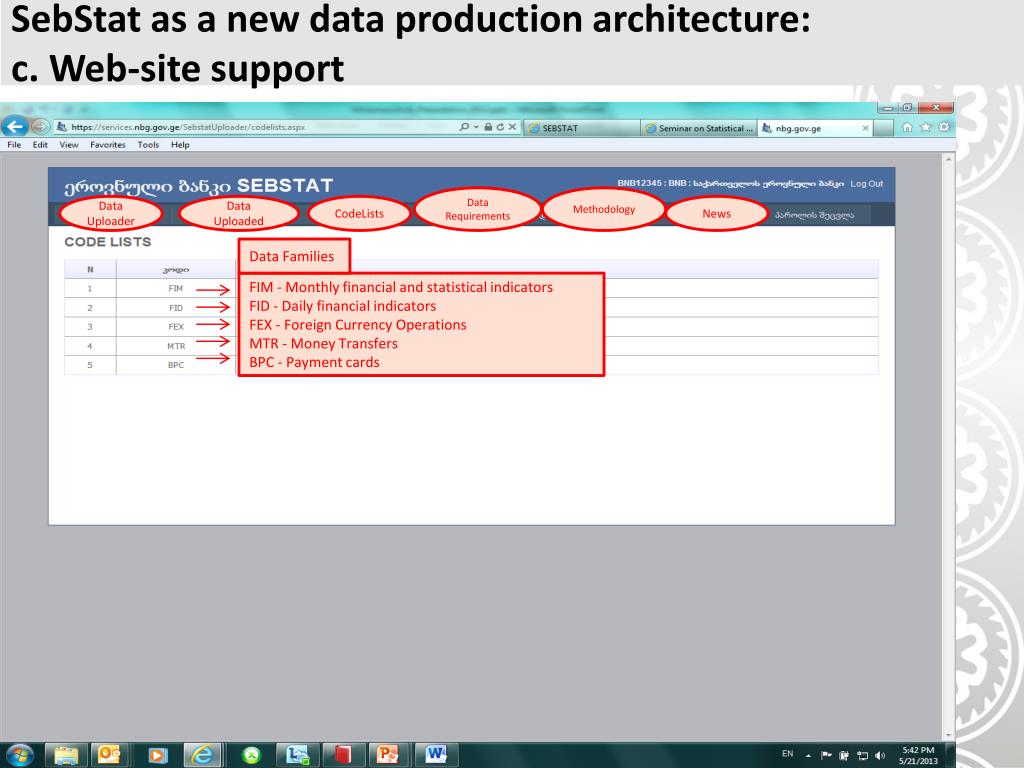Open PowerPoint from the taskbar

388,756
